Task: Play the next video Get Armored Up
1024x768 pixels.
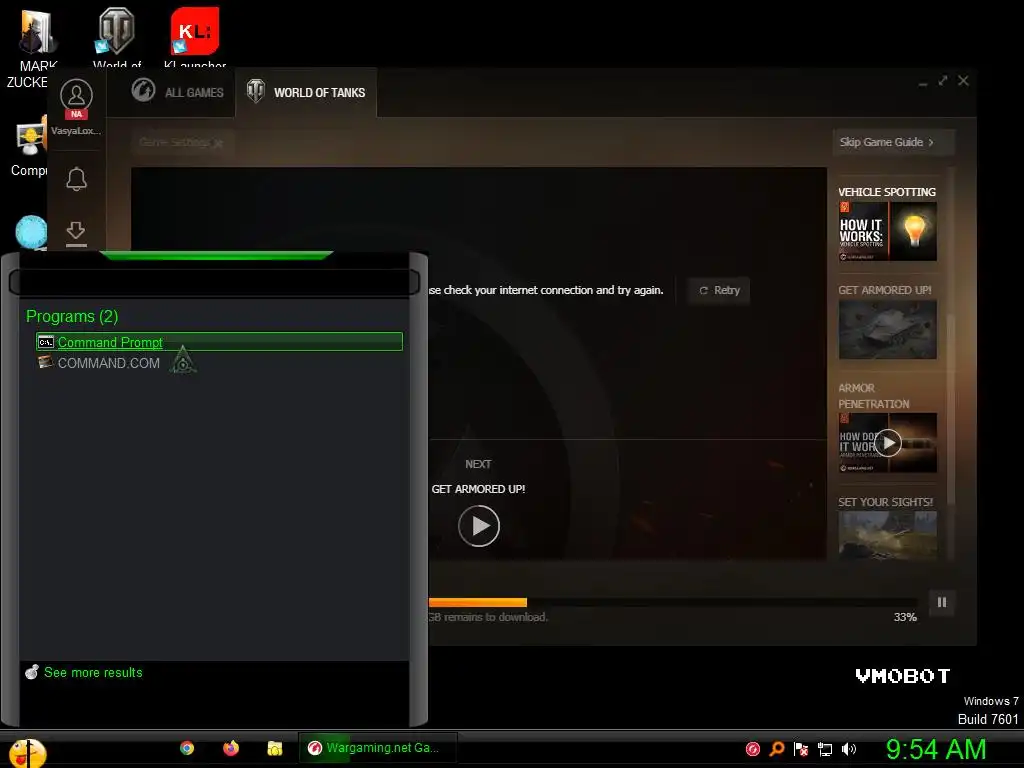Action: (x=479, y=526)
